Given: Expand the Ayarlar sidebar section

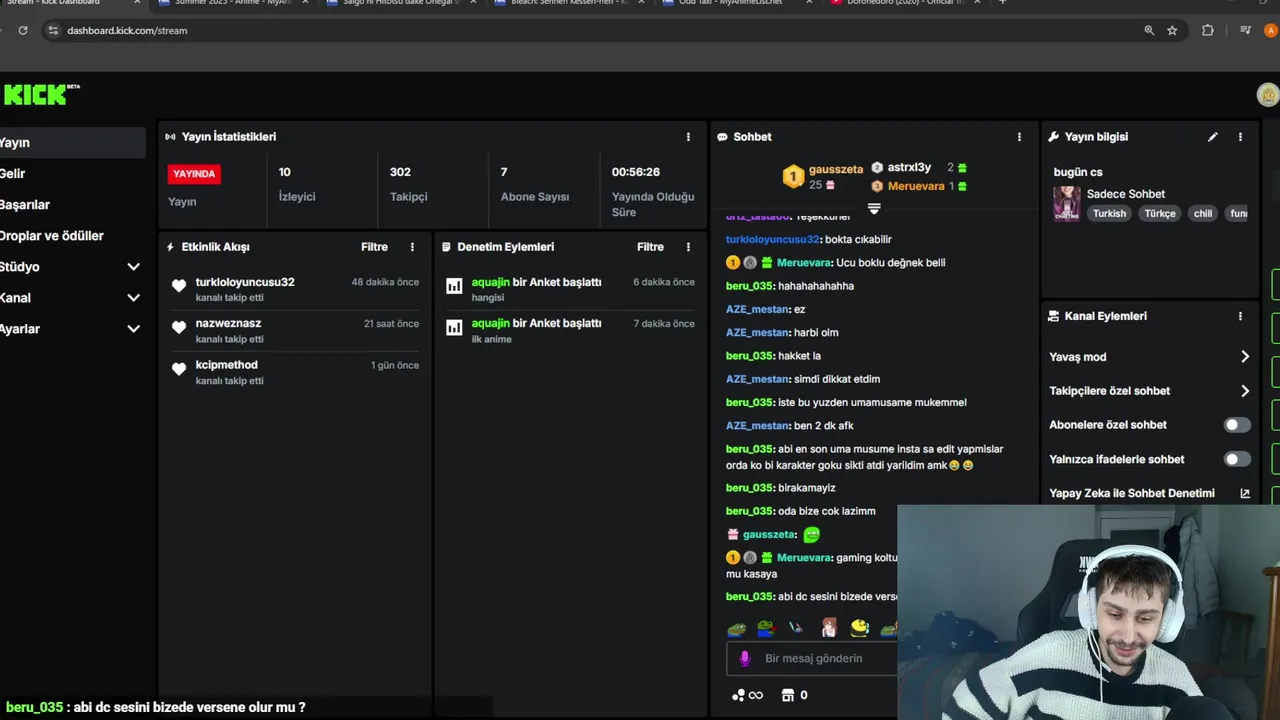Looking at the screenshot, I should pos(133,329).
